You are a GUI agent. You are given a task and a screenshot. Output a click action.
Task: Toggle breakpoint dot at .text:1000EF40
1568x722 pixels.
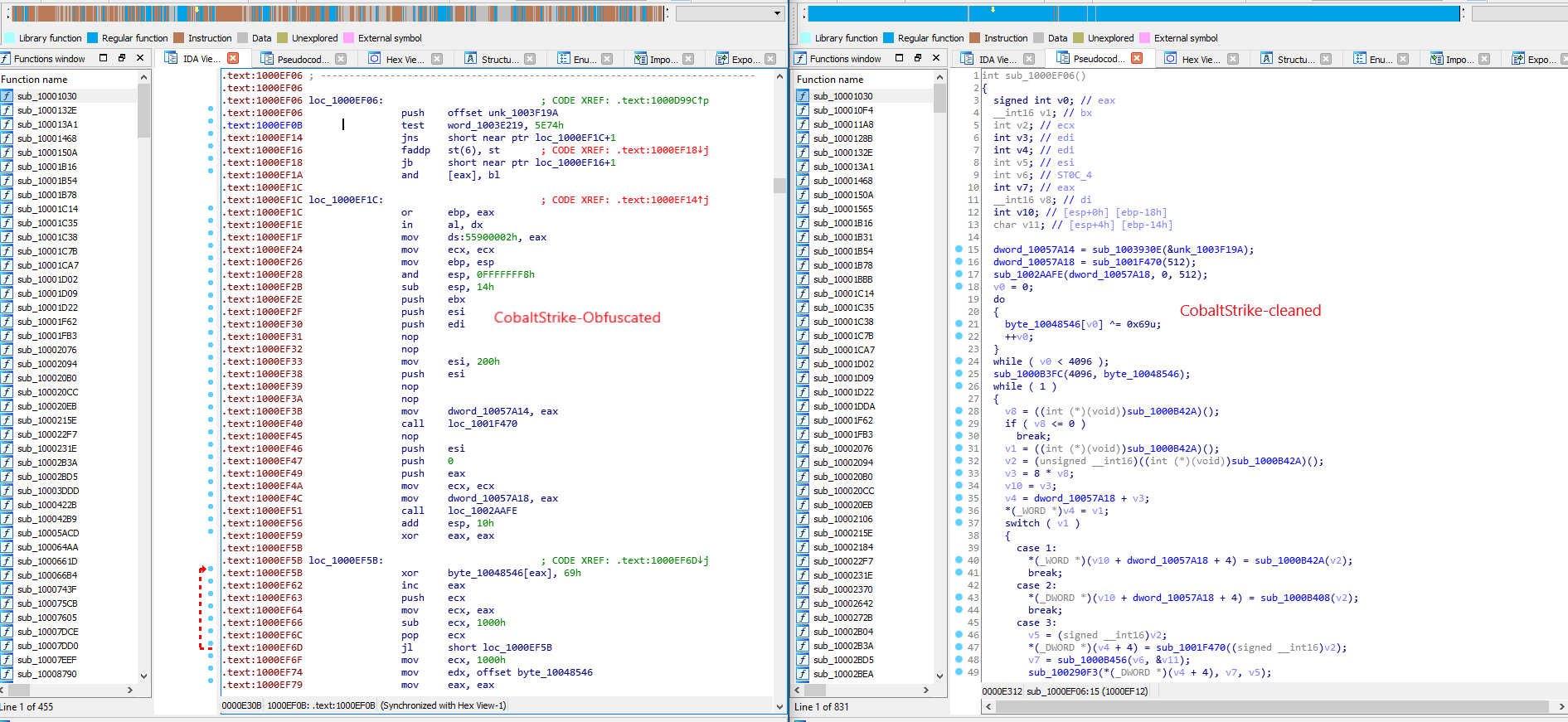[211, 420]
